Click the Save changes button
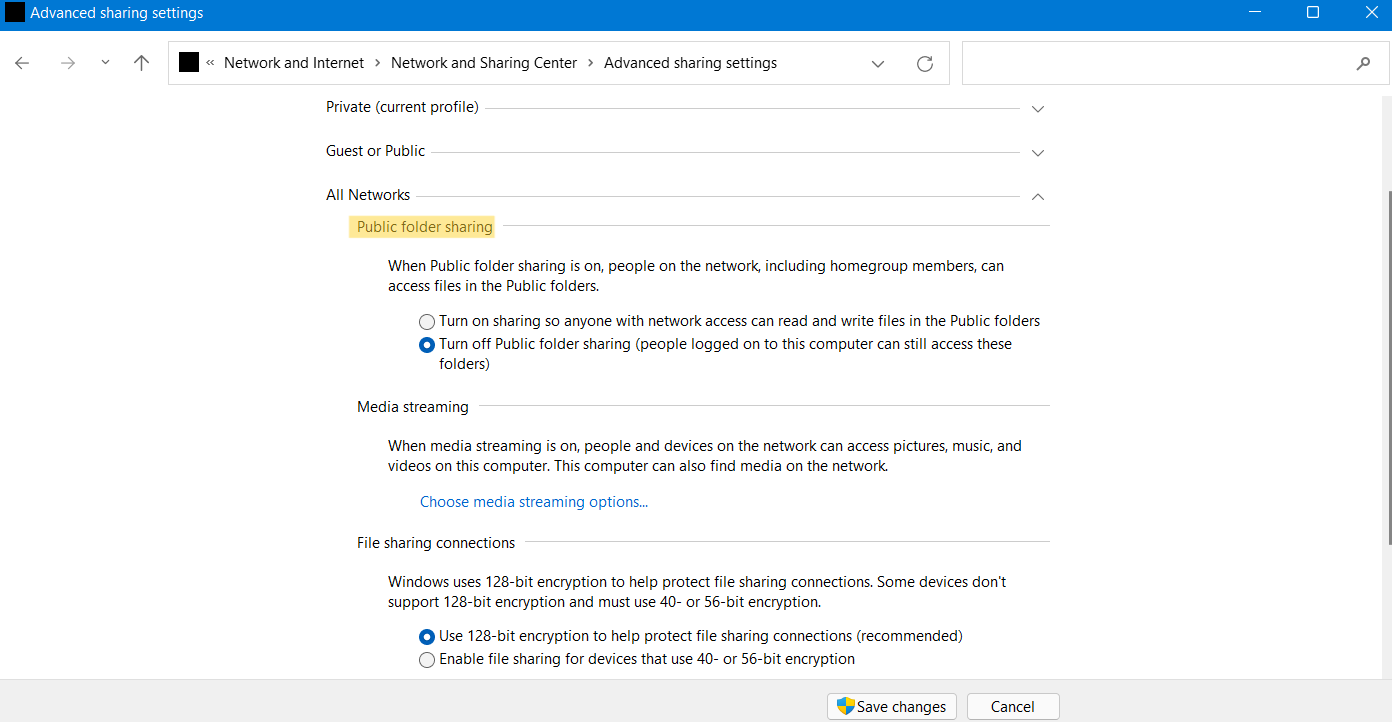 tap(892, 707)
